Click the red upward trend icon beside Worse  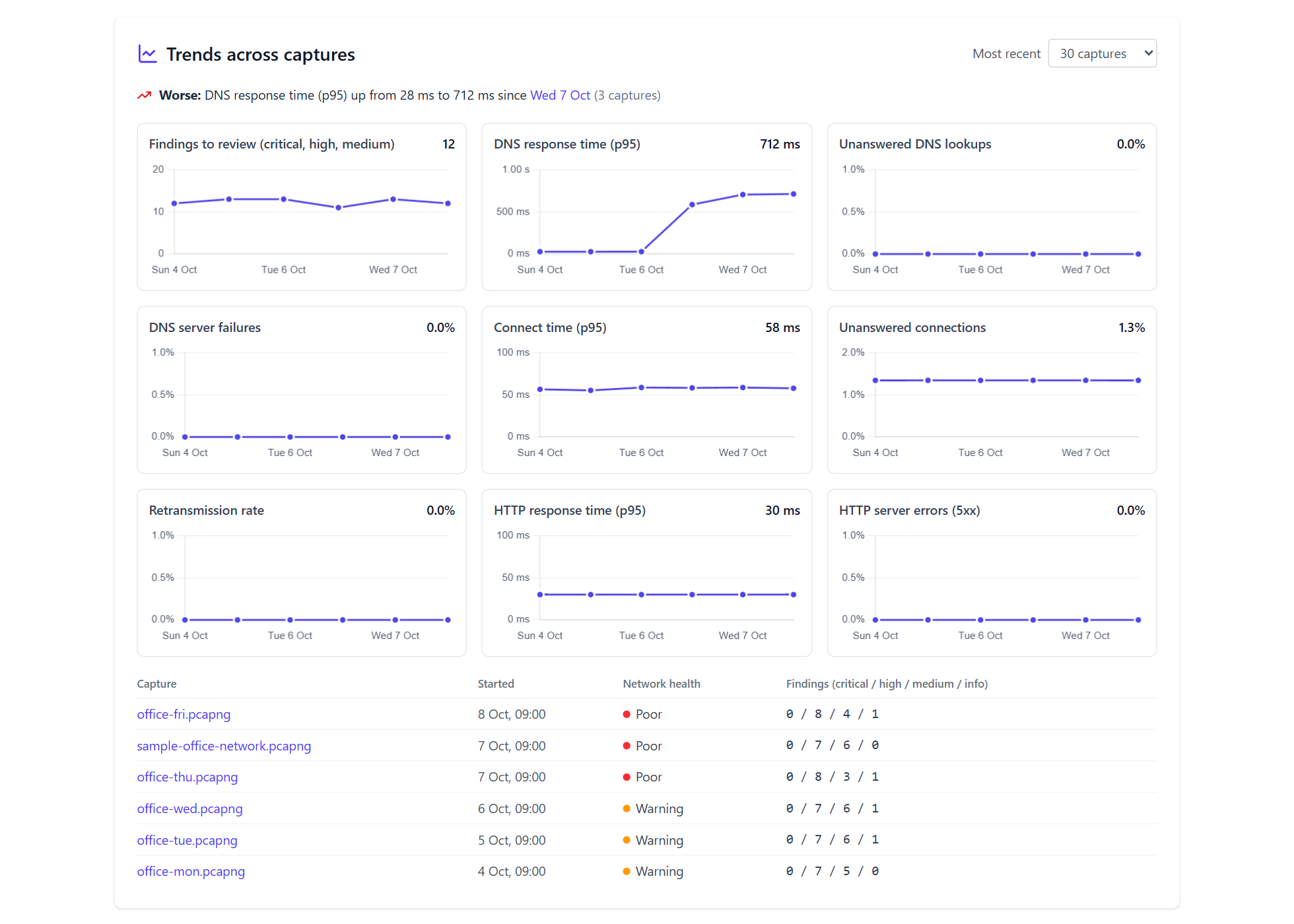(x=144, y=96)
